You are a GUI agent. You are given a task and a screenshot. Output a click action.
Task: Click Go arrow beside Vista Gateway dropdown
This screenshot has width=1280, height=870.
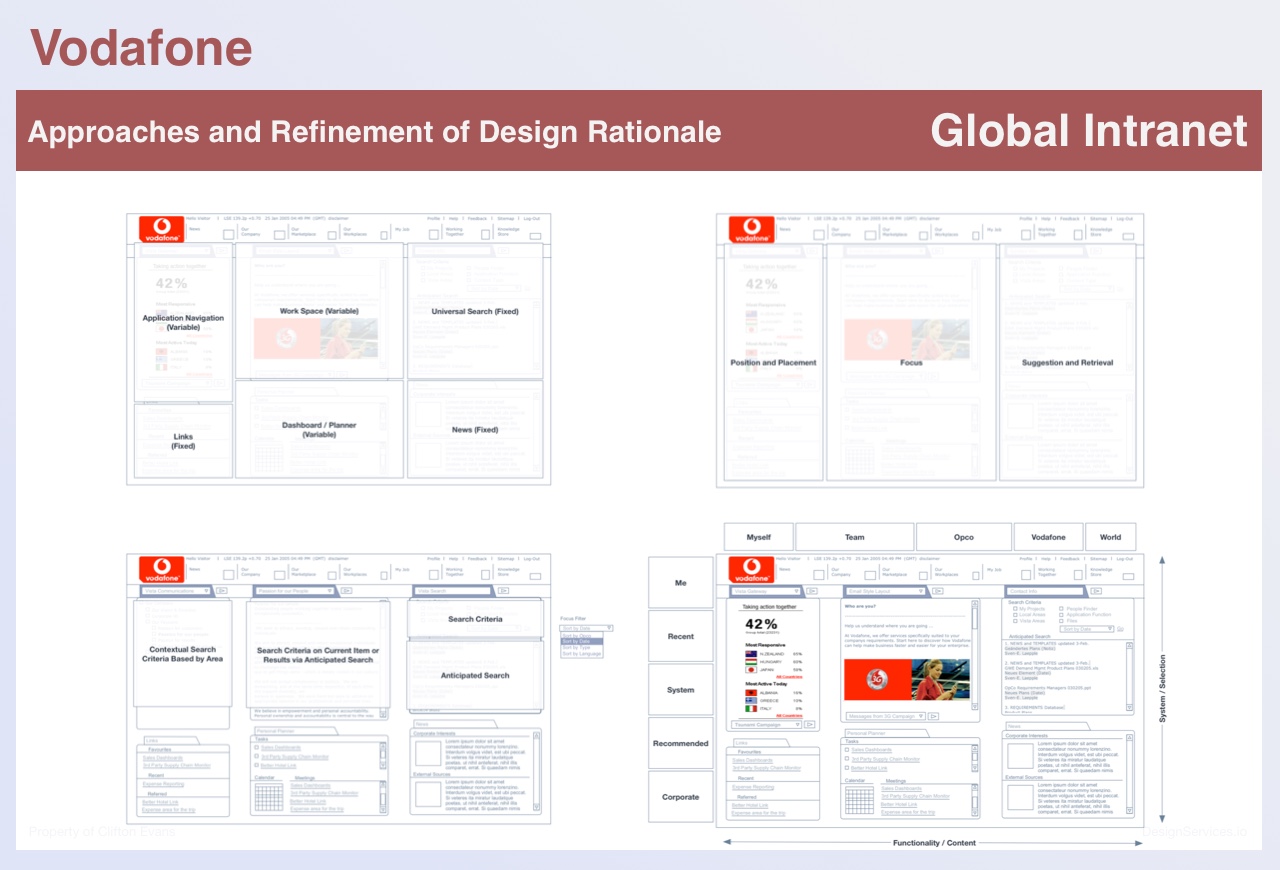[x=811, y=592]
